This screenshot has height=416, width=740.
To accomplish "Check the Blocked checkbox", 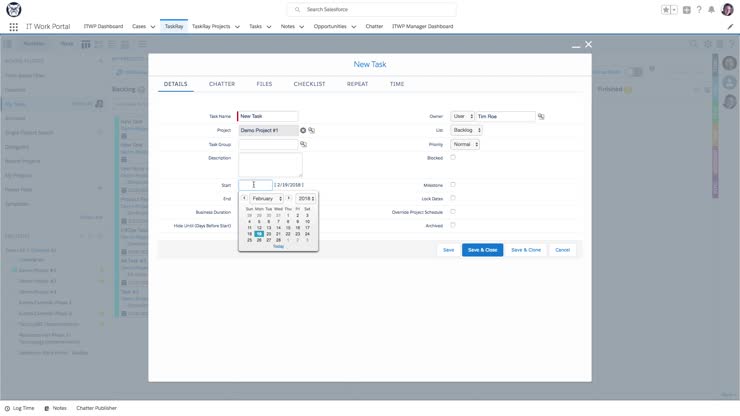I will click(453, 158).
